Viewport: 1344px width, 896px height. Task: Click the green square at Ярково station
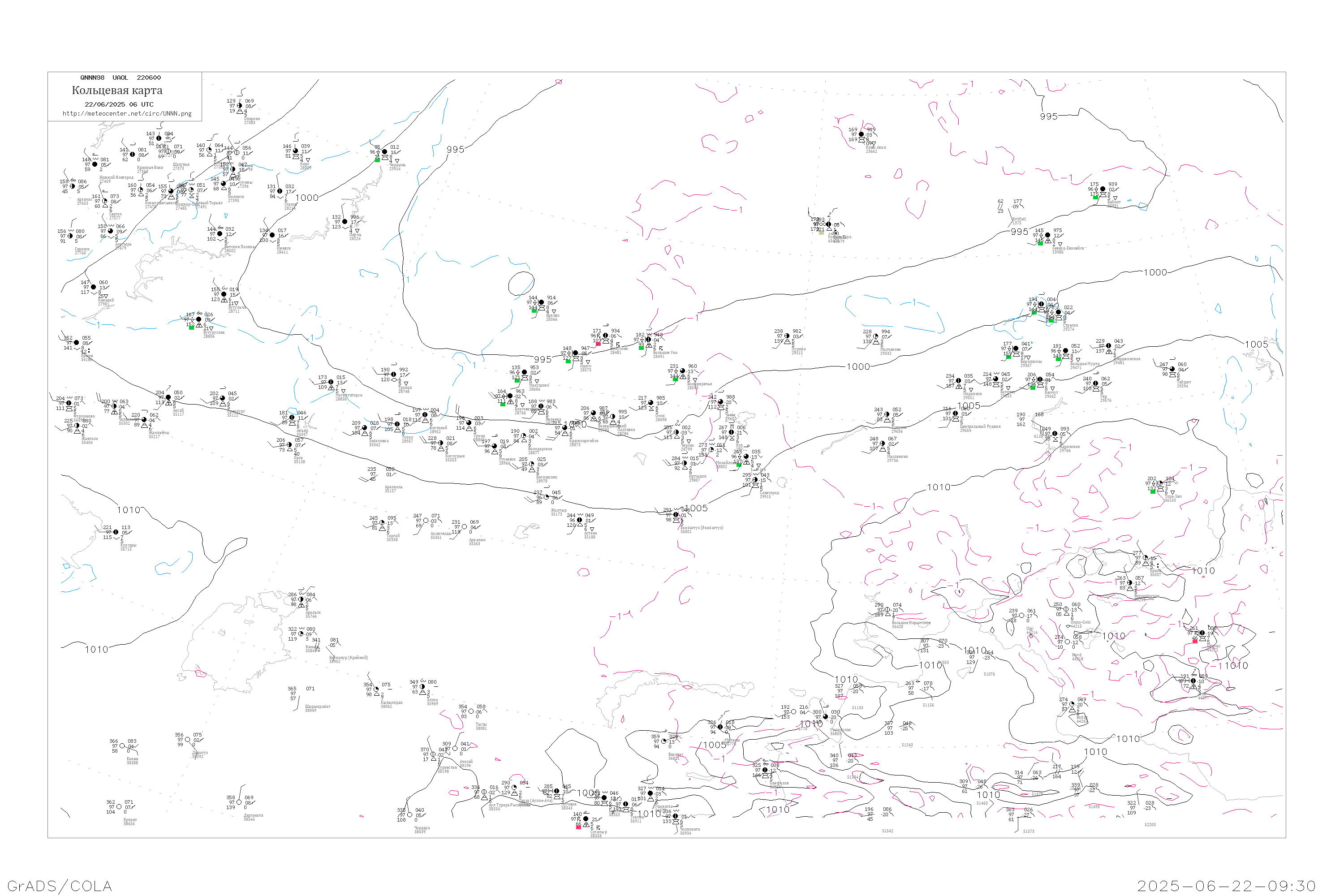534,311
